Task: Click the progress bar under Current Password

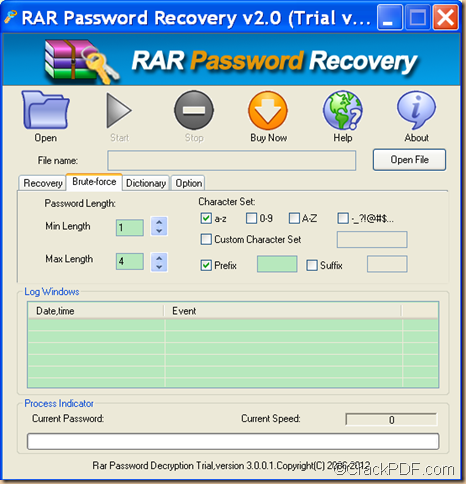Action: pyautogui.click(x=233, y=441)
